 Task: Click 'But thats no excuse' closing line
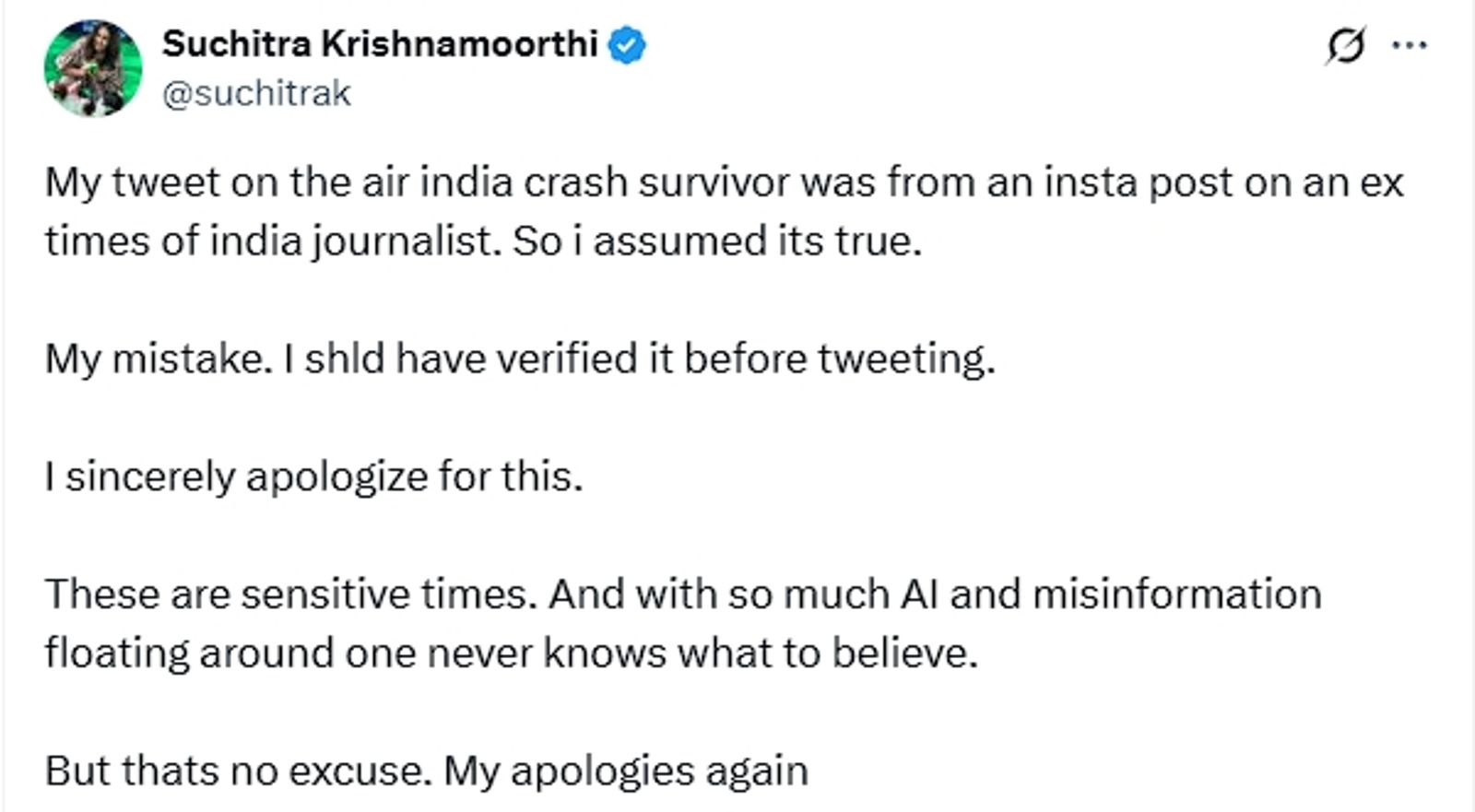coord(426,771)
